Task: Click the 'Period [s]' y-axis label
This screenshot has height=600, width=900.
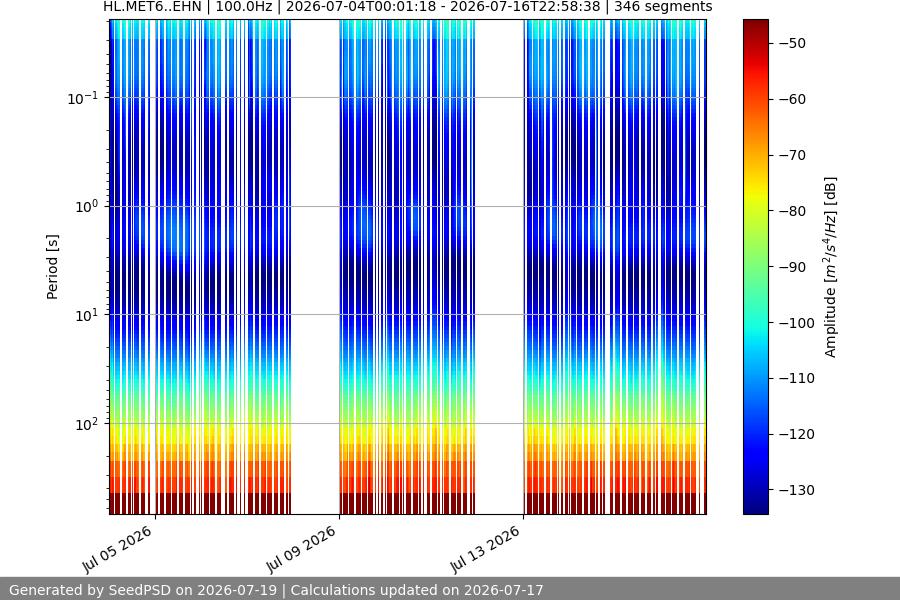Action: tap(52, 267)
